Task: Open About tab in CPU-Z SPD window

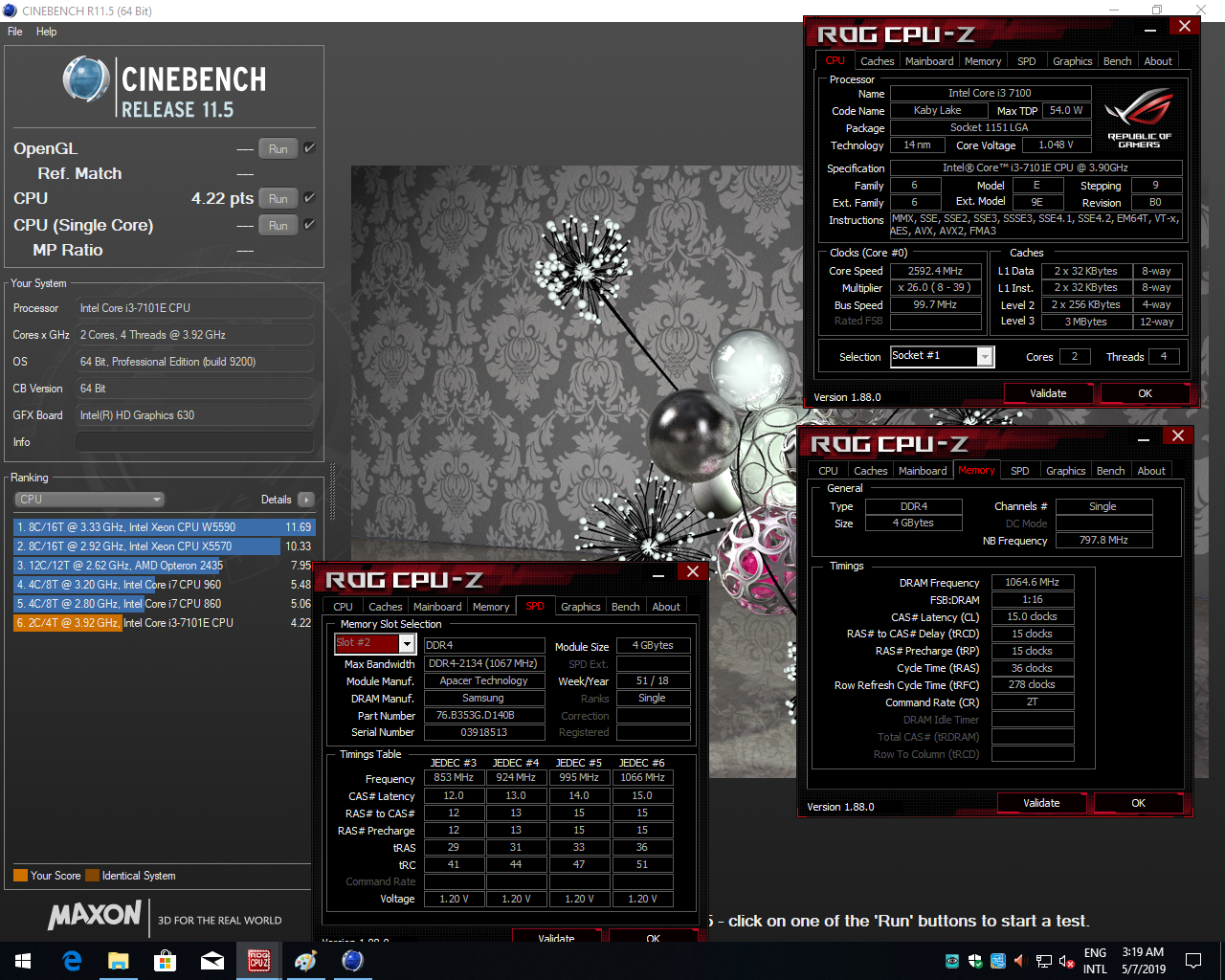Action: click(x=666, y=607)
